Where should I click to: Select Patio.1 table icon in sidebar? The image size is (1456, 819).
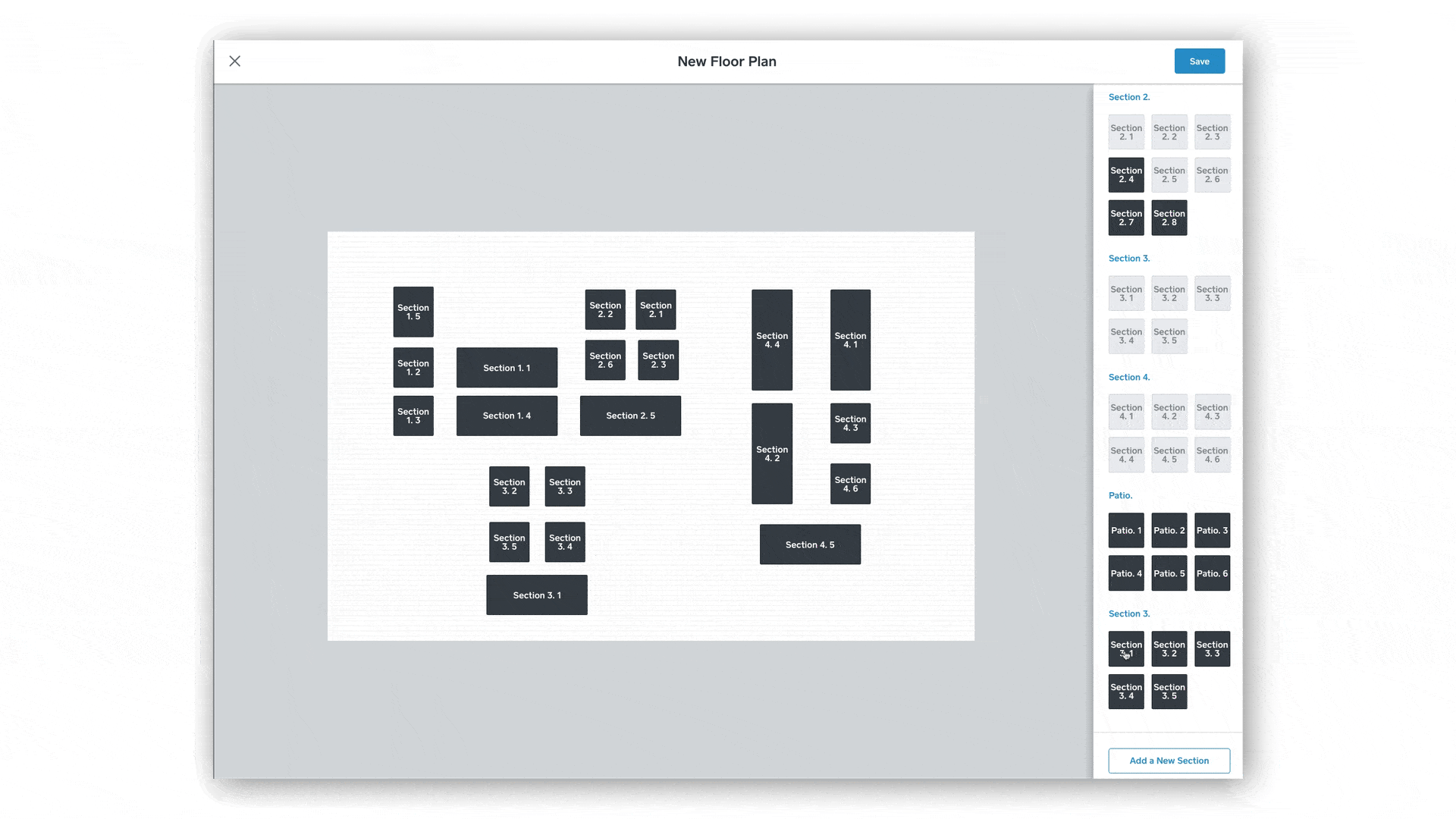point(1125,530)
